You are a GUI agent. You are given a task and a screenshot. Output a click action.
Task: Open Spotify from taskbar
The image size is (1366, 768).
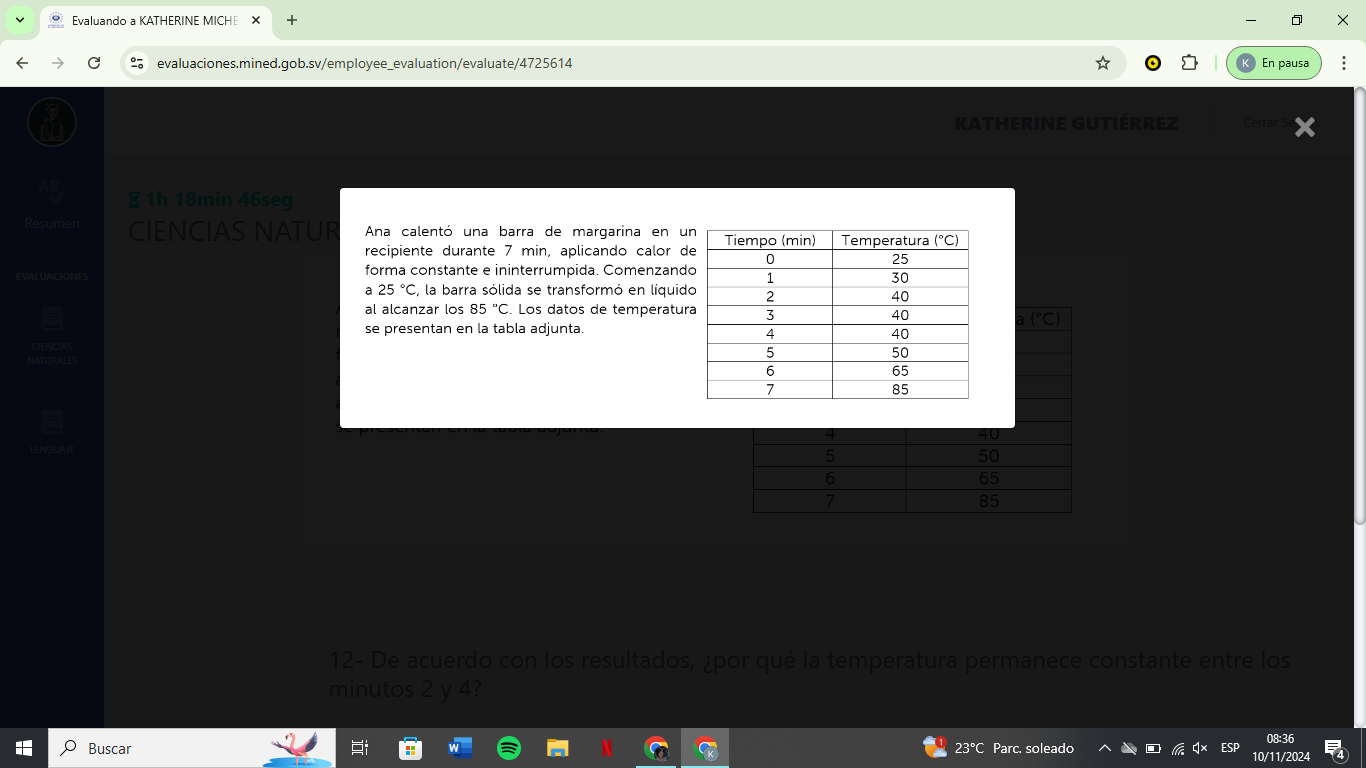tap(509, 748)
